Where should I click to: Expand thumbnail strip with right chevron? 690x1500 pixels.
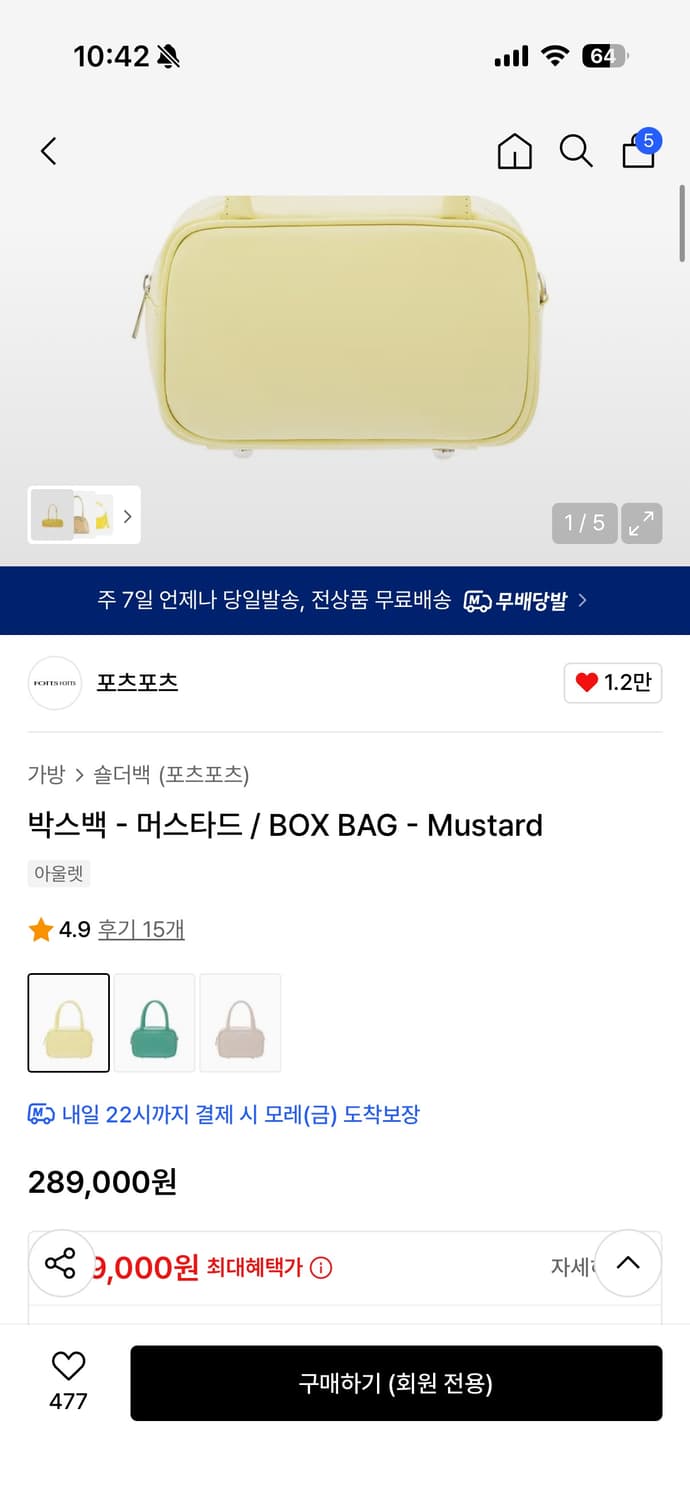pyautogui.click(x=127, y=516)
